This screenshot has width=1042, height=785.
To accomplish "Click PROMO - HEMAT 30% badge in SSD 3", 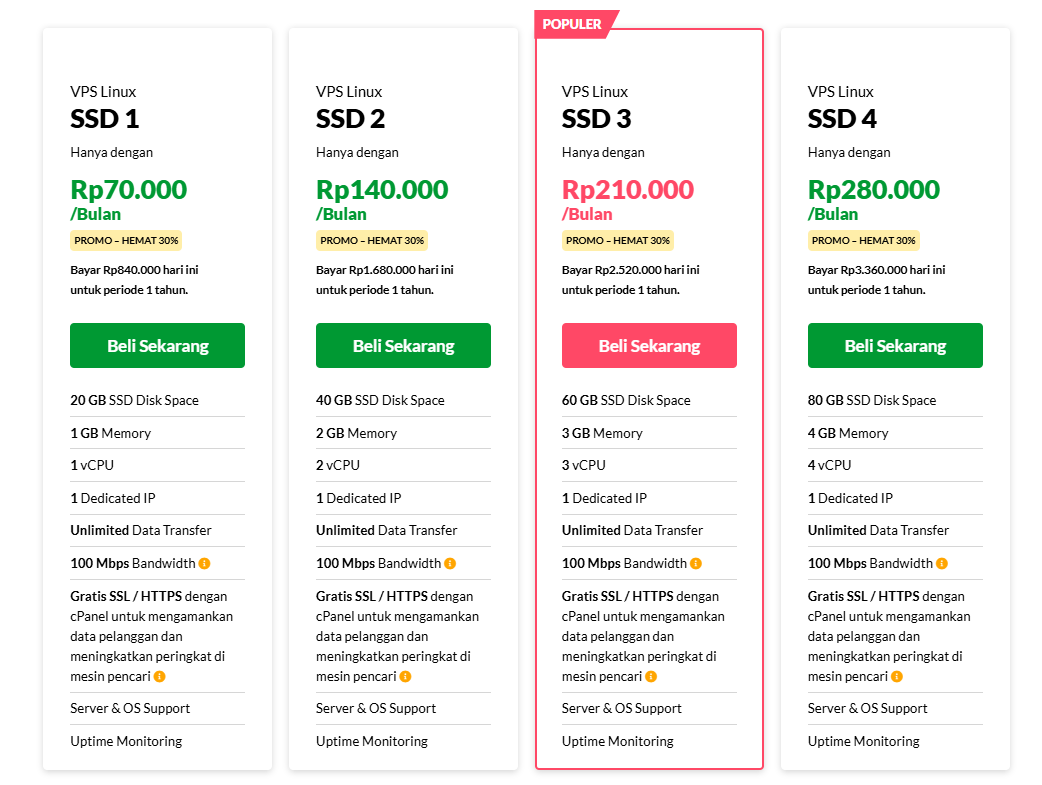I will (x=618, y=241).
